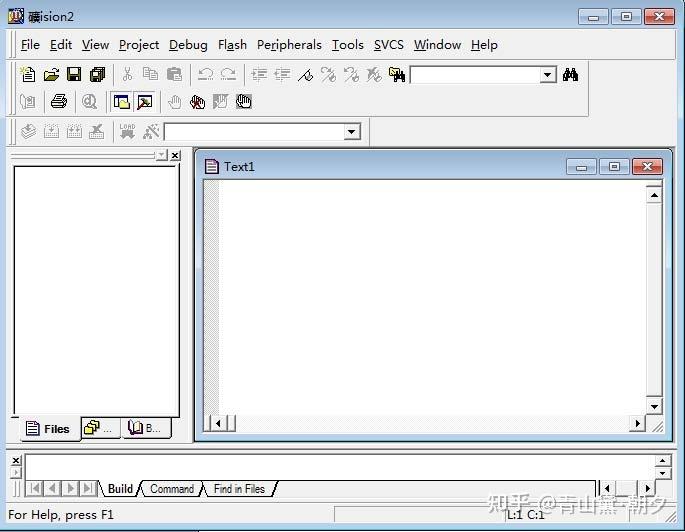Insert breakpoint with hand icon
The image size is (685, 532).
175,102
